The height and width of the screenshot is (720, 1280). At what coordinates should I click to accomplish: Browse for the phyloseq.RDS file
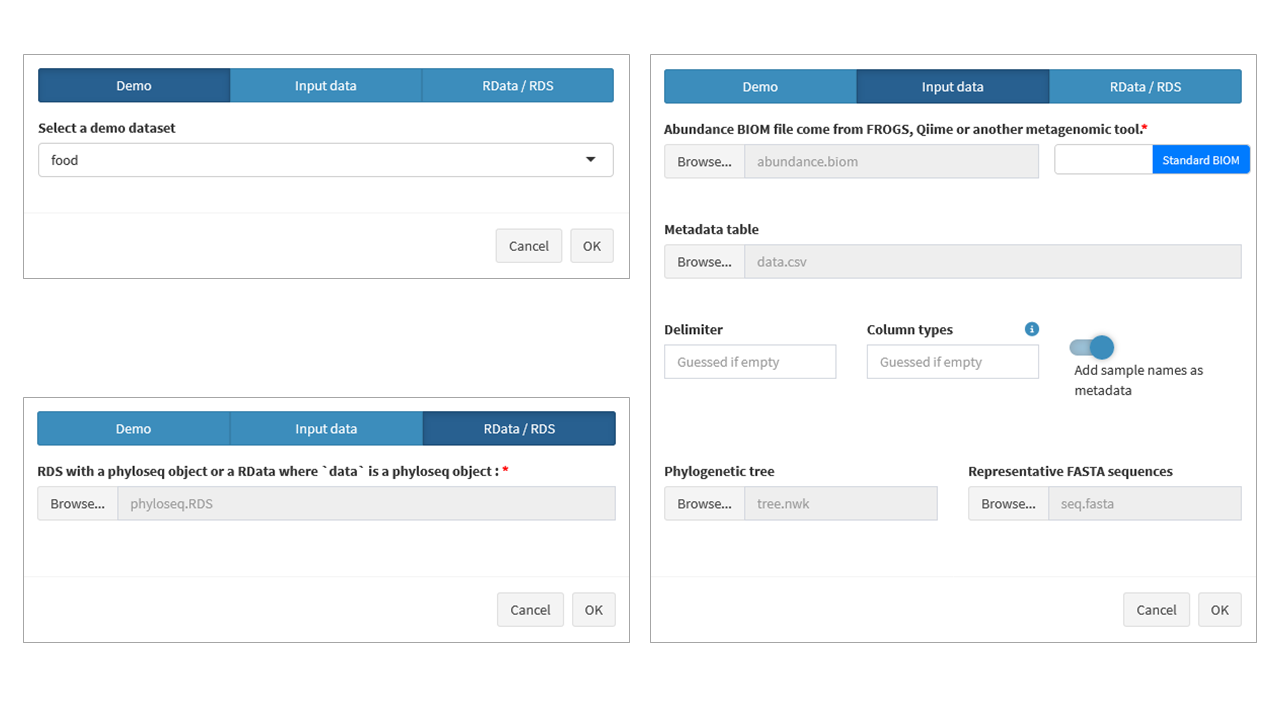77,504
